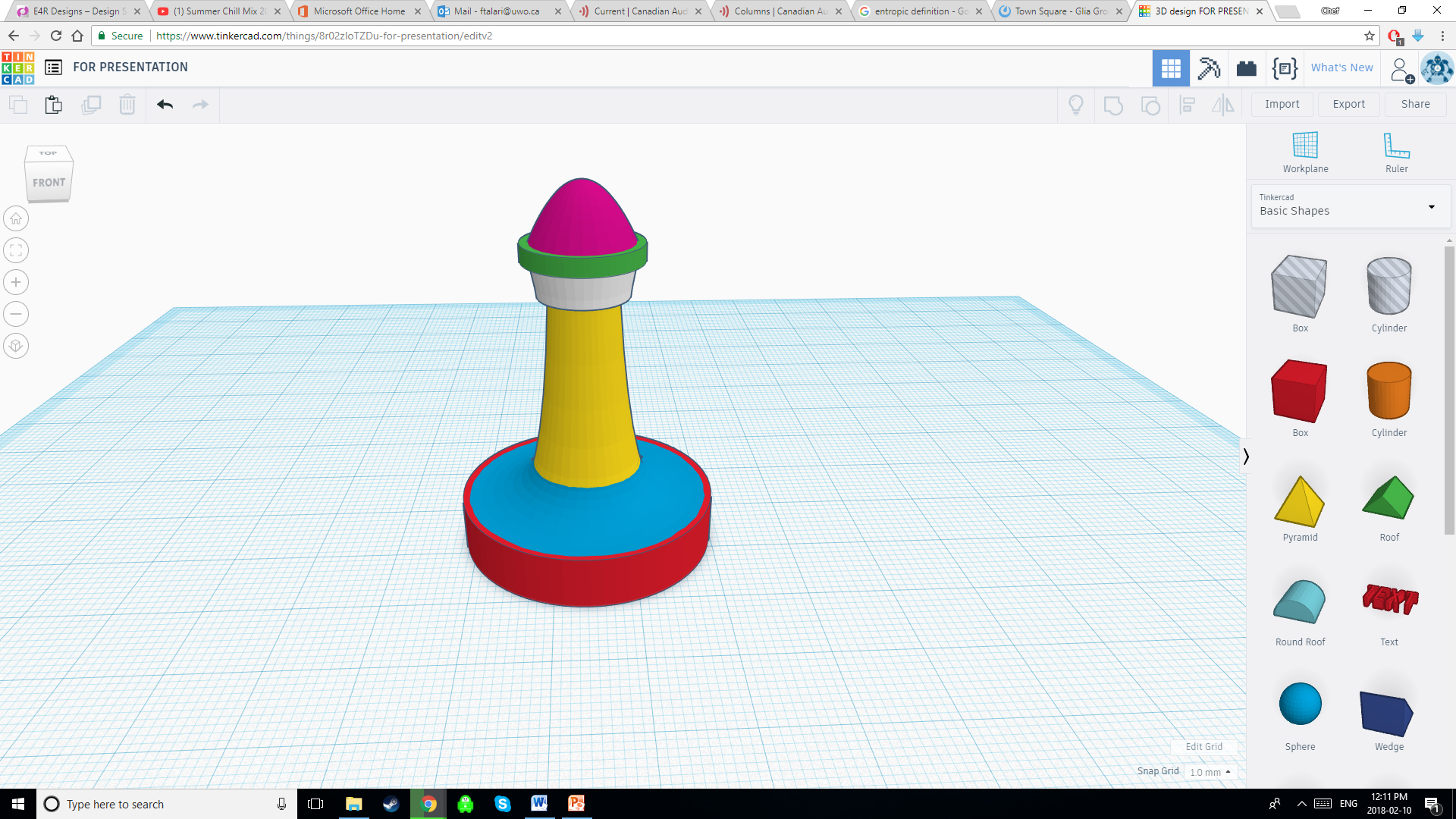The image size is (1456, 819).
Task: Click the Ungroup shapes icon
Action: point(1150,105)
